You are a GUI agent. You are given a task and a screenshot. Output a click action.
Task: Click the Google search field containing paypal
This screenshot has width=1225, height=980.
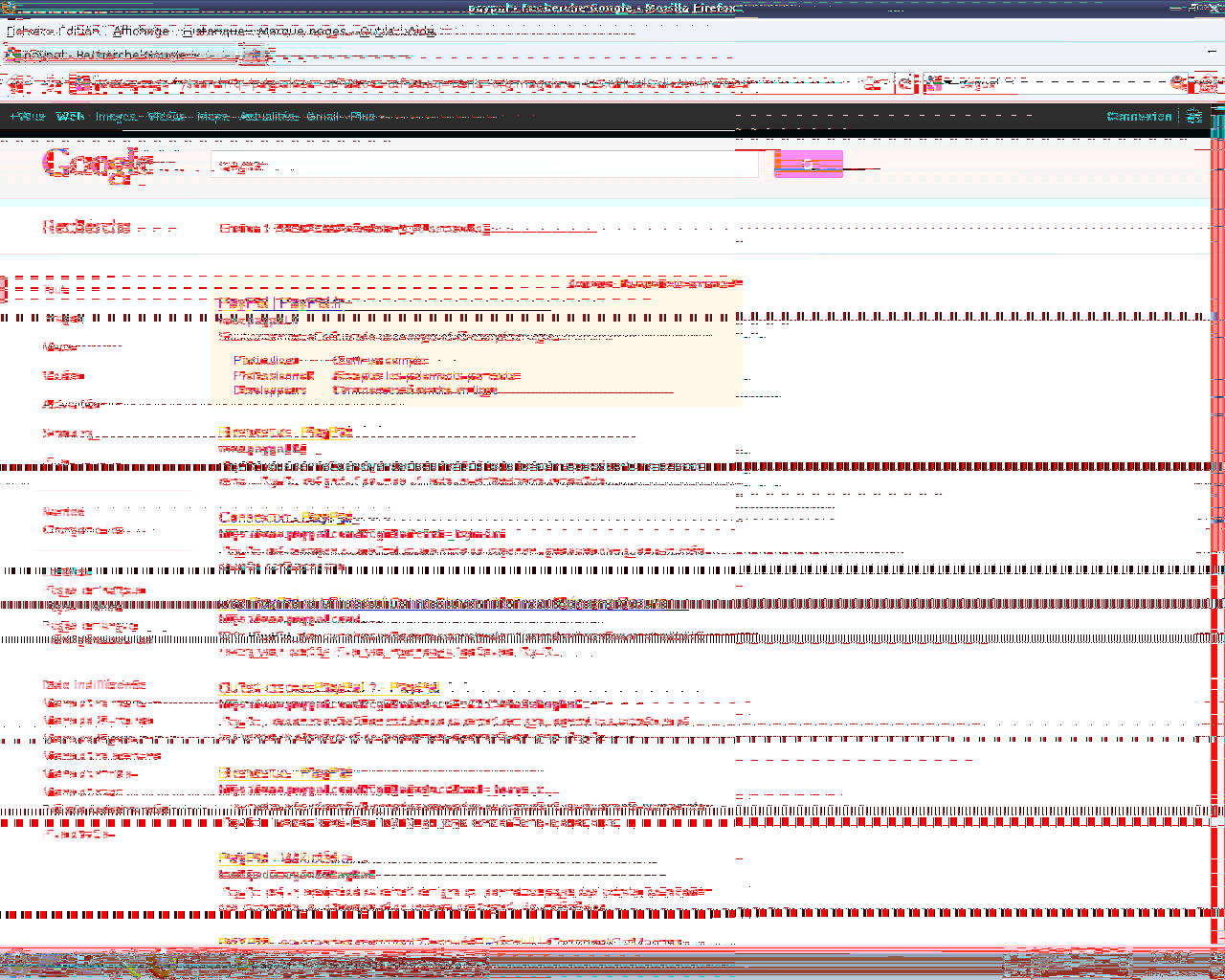pyautogui.click(x=484, y=165)
